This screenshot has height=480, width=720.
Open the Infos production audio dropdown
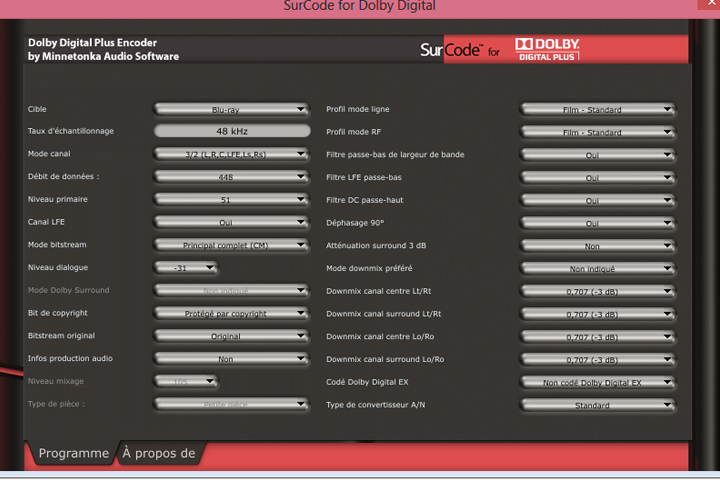pyautogui.click(x=232, y=359)
